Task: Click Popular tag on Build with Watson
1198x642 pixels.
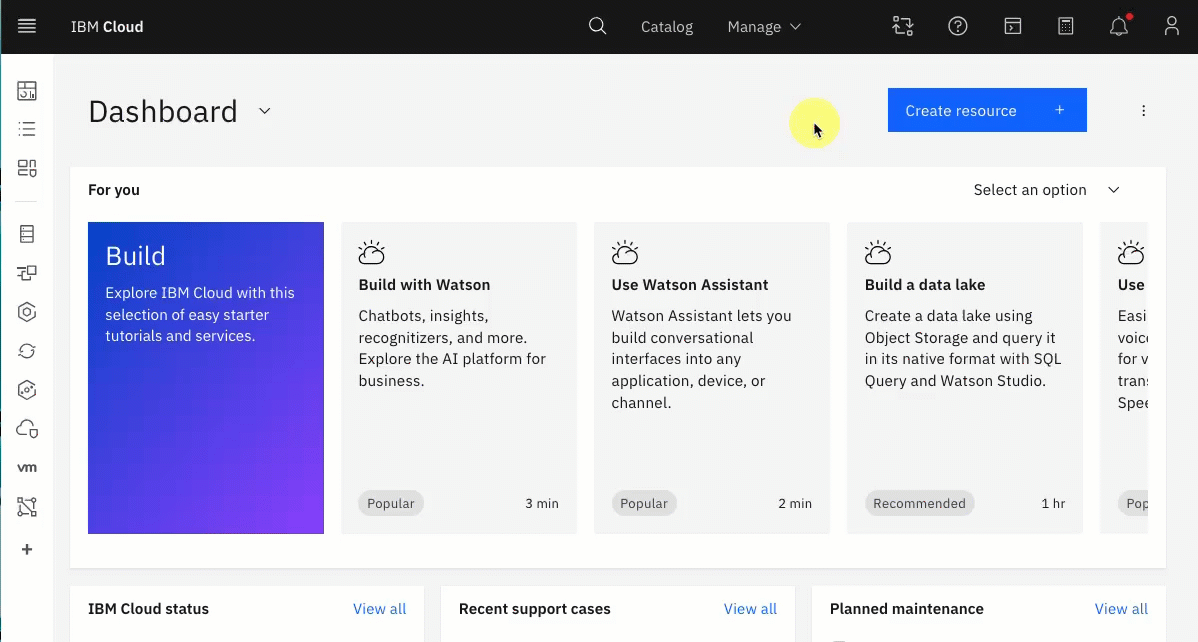Action: pos(390,503)
